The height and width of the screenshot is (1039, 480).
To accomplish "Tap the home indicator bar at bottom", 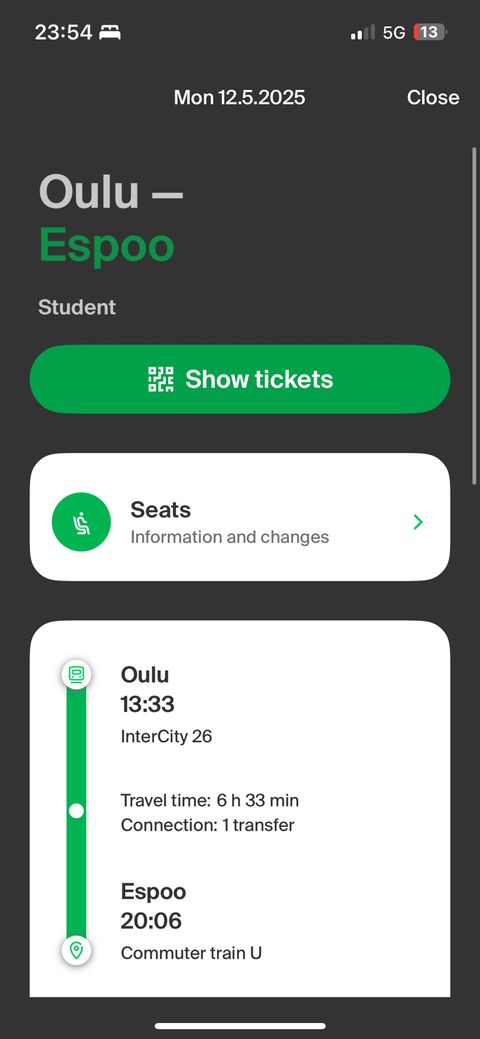I will tap(240, 1026).
